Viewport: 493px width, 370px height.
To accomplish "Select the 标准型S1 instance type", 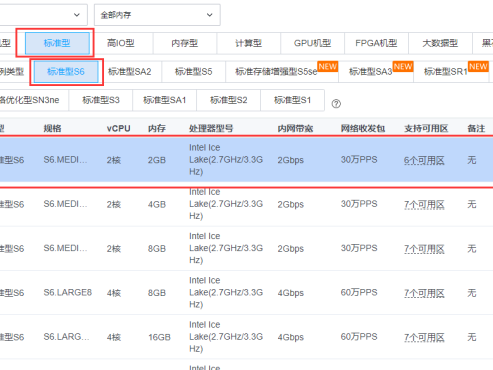I will pos(292,100).
